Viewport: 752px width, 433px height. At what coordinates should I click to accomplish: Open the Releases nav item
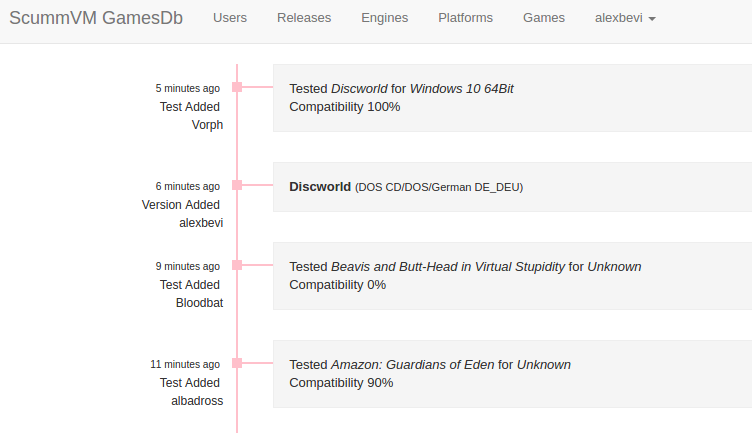tap(304, 18)
